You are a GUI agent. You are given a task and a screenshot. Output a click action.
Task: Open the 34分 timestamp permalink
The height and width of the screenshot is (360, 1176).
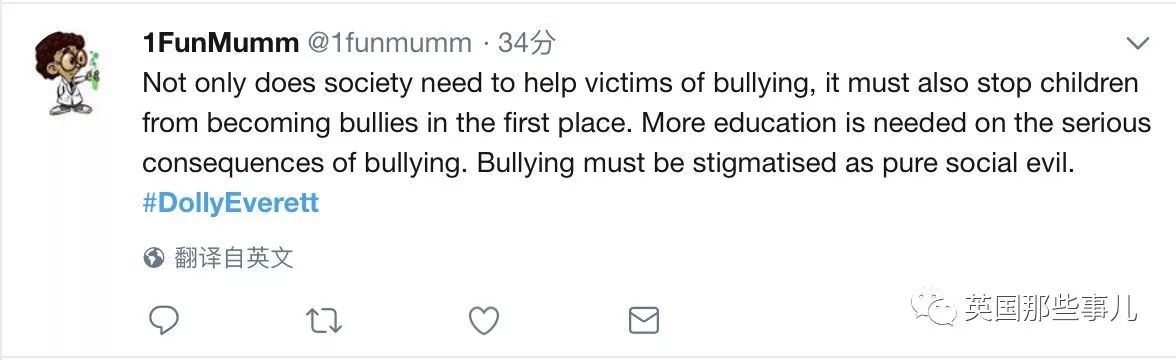pos(526,44)
